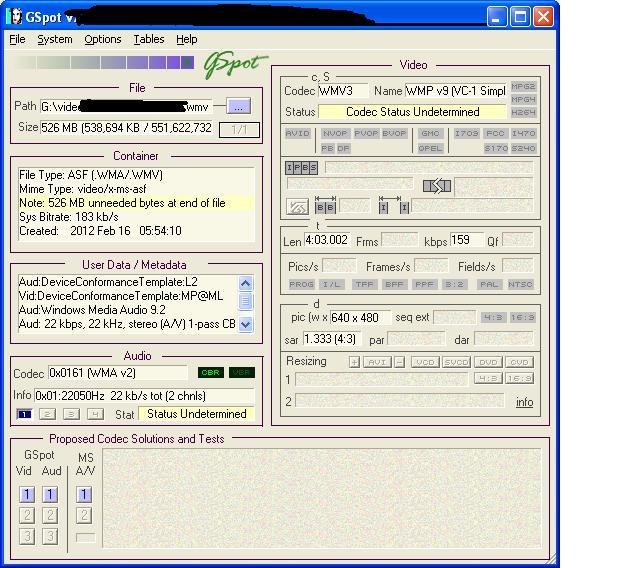Viewport: 640px width, 568px height.
Task: Click the AVID indicator
Action: [298, 133]
